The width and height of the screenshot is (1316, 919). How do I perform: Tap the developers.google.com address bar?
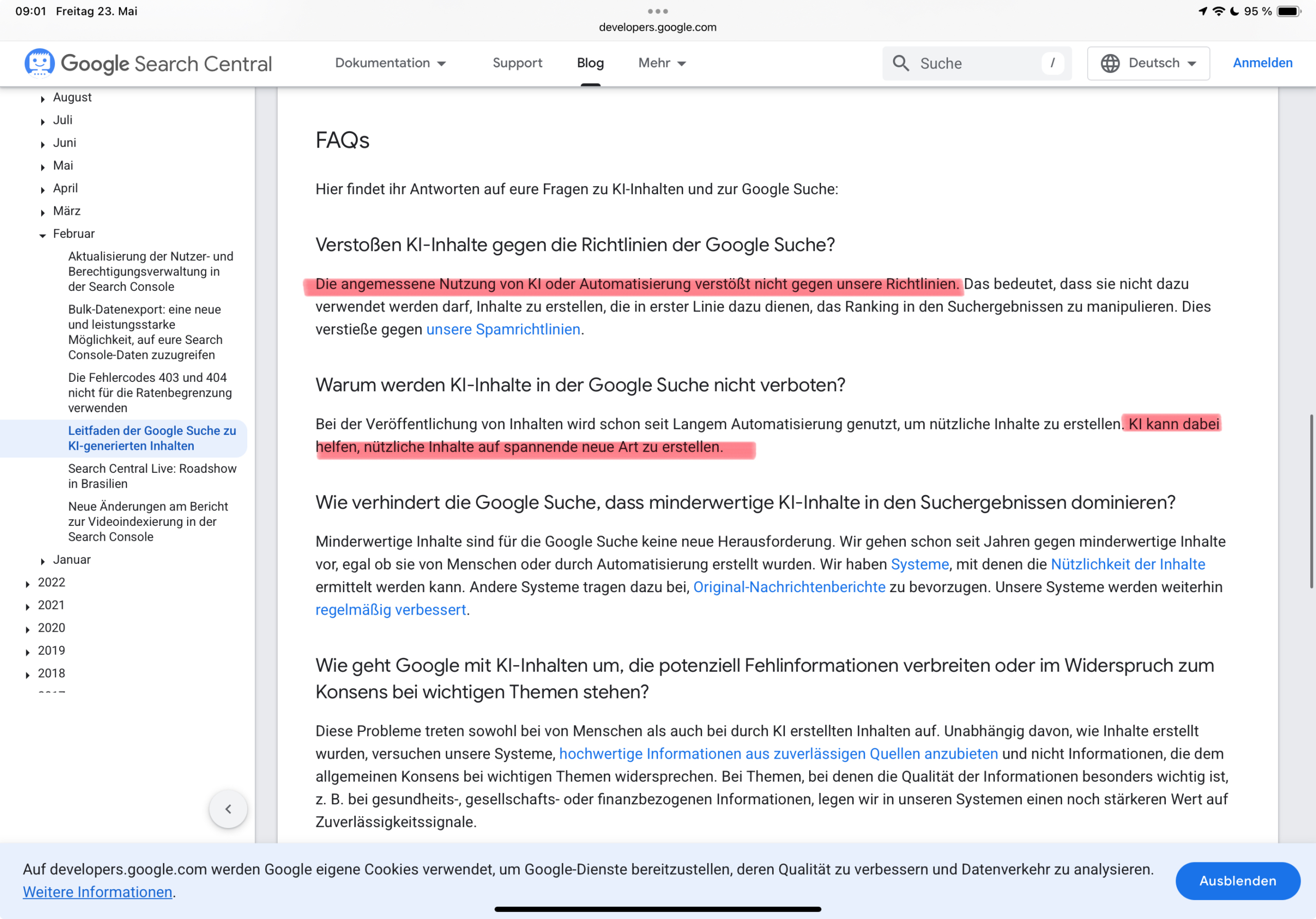click(x=657, y=27)
